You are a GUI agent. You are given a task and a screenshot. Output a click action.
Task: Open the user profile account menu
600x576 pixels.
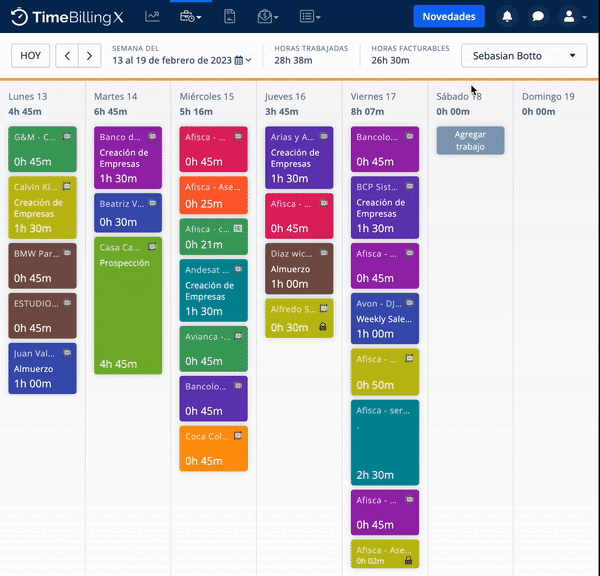[x=572, y=16]
